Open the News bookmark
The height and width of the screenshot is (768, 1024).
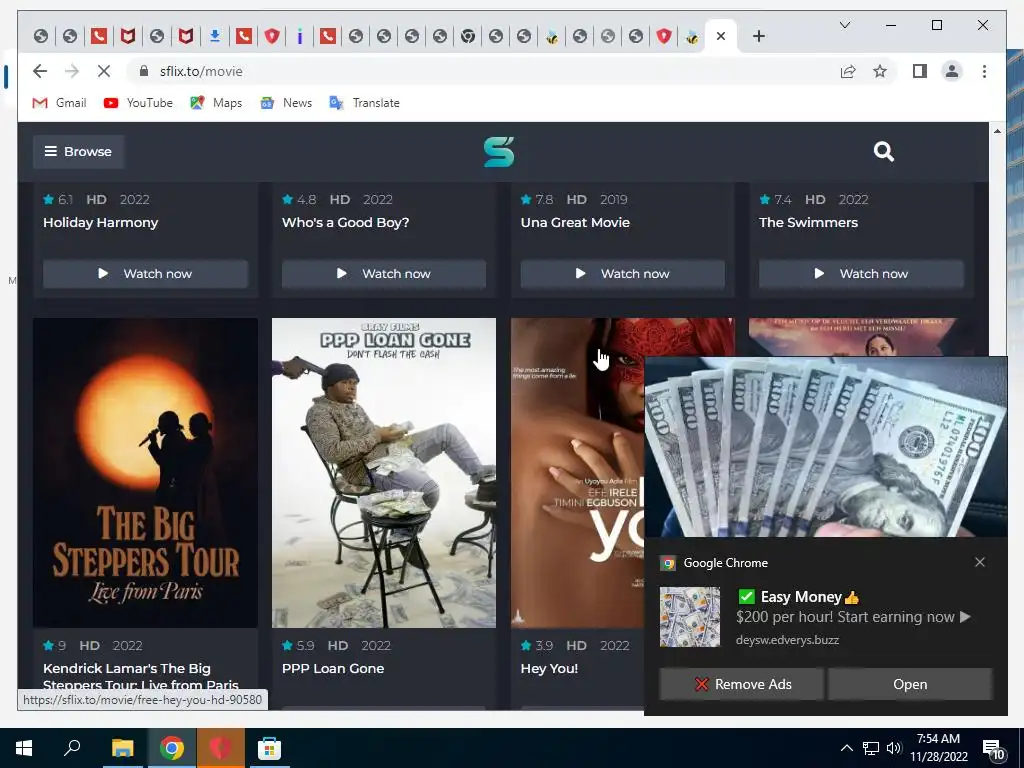pyautogui.click(x=286, y=103)
